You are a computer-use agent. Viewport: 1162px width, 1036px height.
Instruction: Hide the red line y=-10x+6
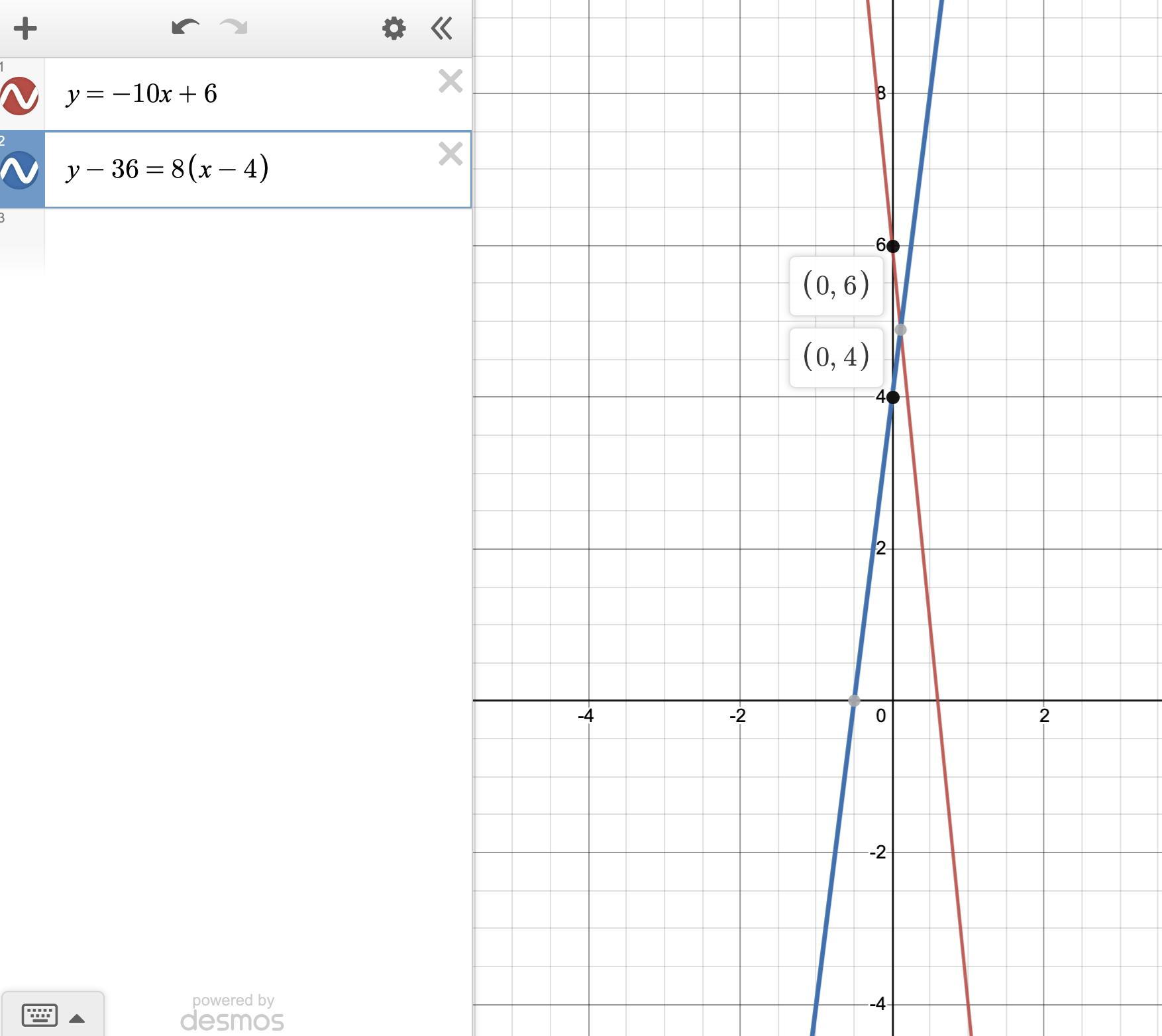(x=20, y=95)
